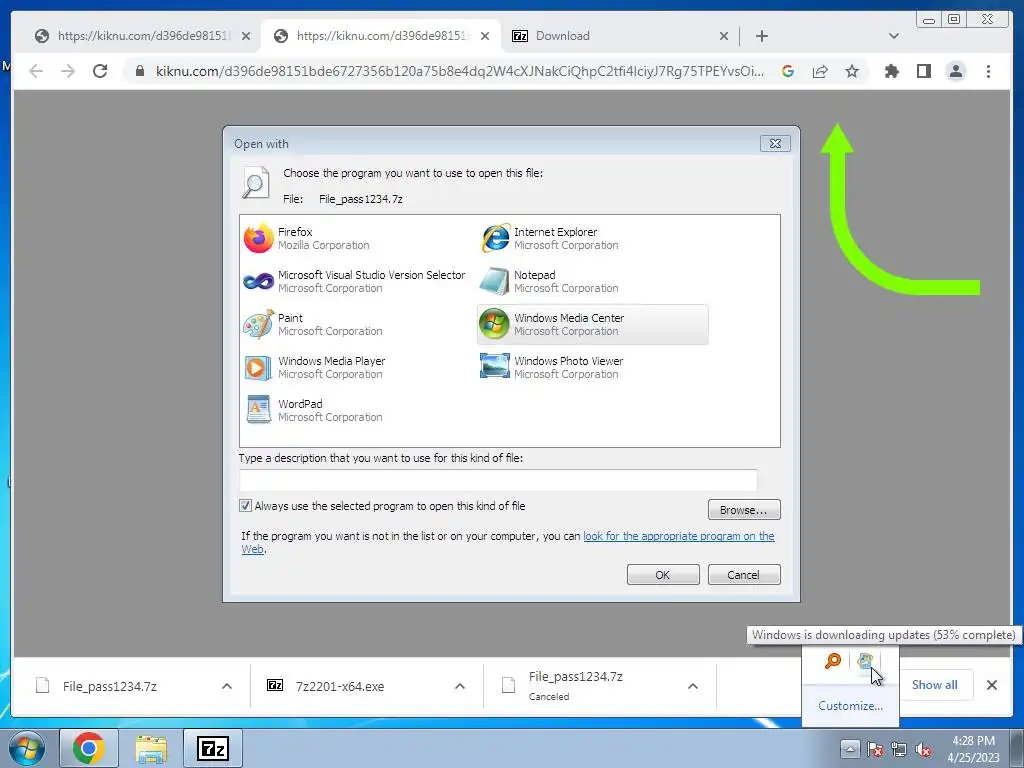Open Chrome three-dot menu

point(988,71)
